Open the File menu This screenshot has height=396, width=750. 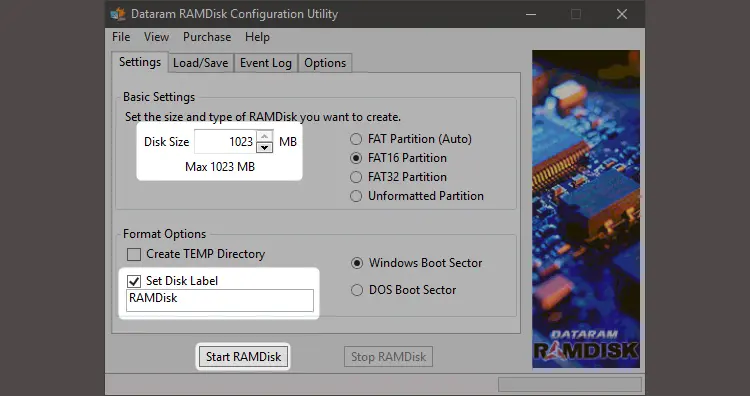[121, 37]
